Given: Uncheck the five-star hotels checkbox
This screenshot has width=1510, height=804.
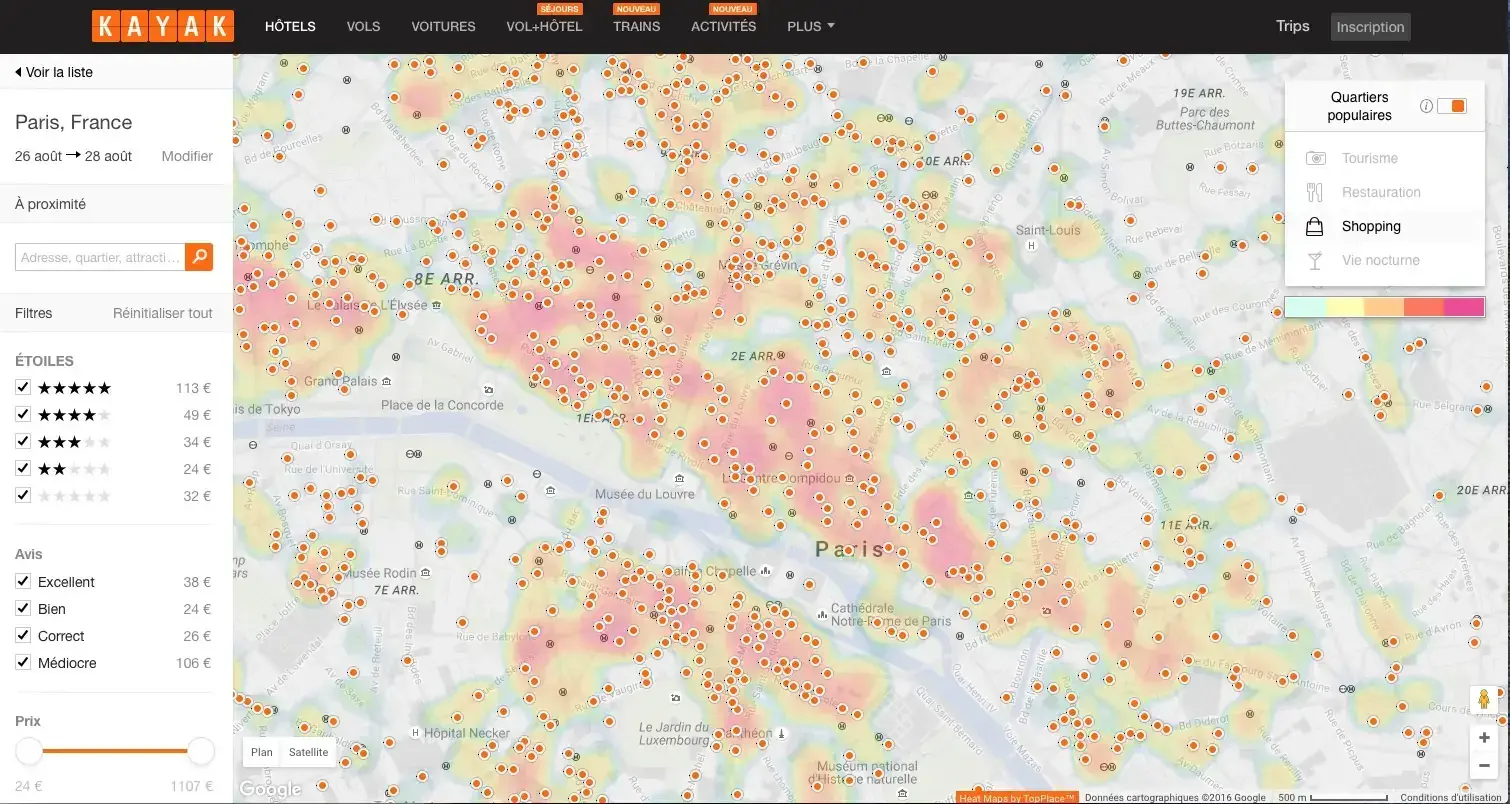Looking at the screenshot, I should tap(23, 387).
